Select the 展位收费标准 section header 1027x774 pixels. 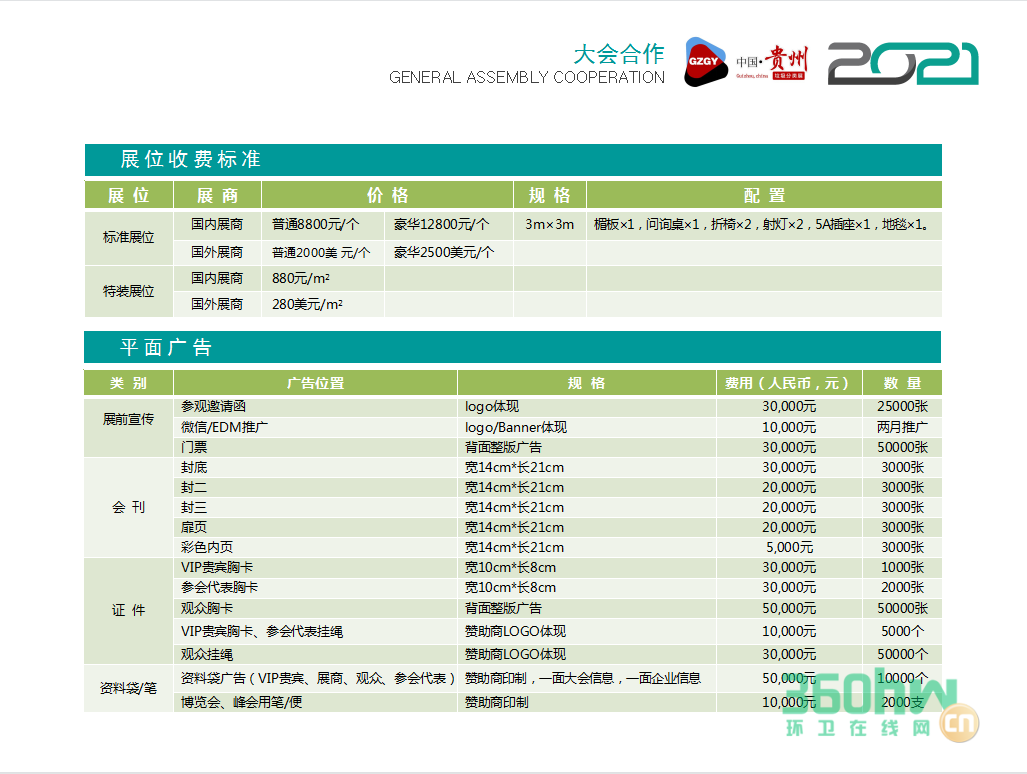[190, 160]
